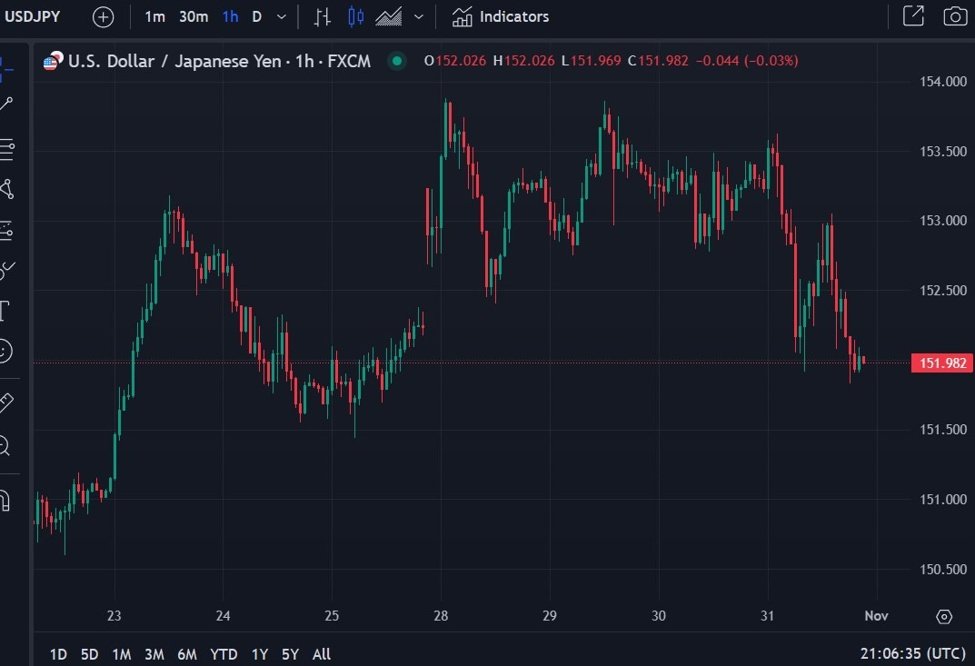Take a chart snapshot with camera icon
The height and width of the screenshot is (666, 975).
(x=954, y=16)
